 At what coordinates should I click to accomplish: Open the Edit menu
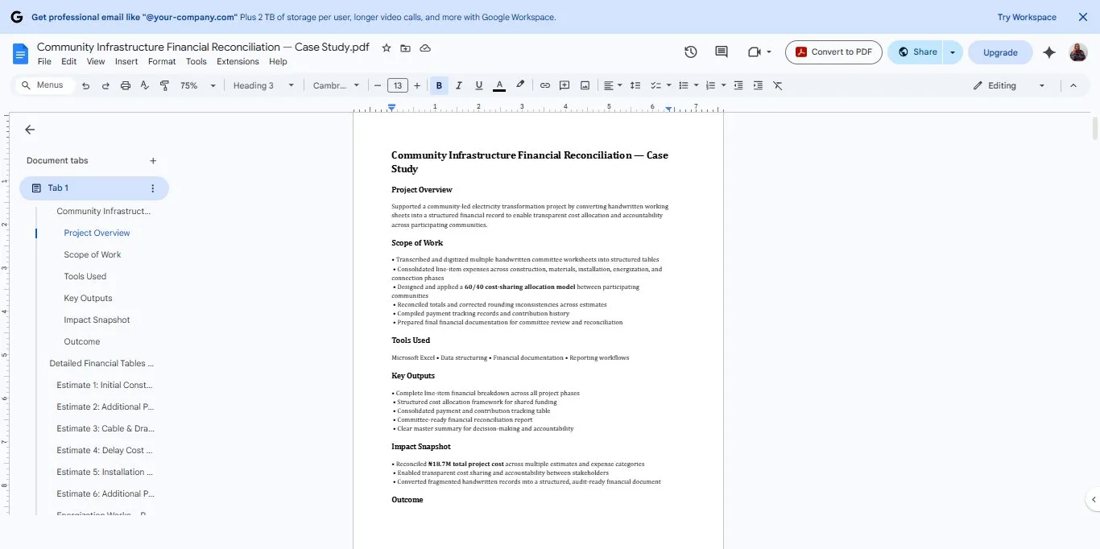(69, 62)
